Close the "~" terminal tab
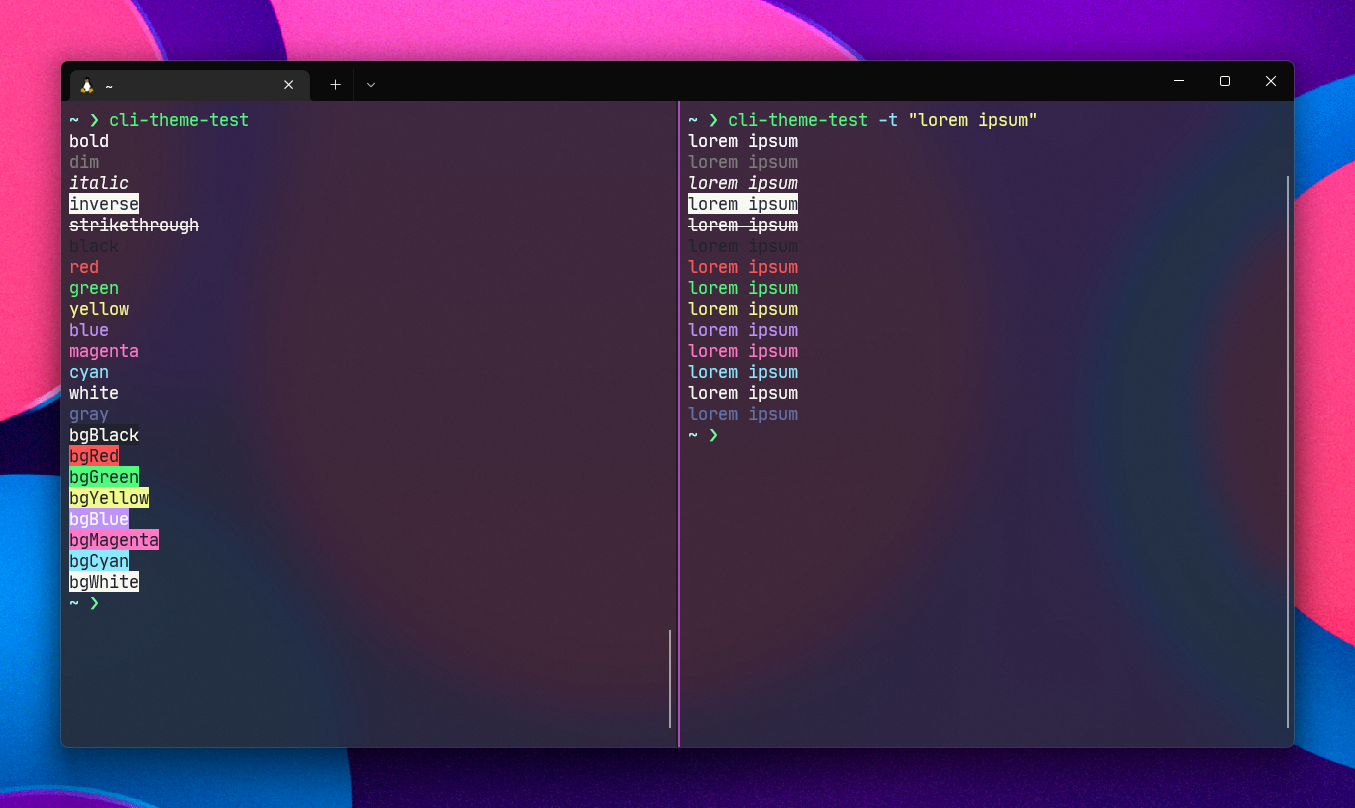The height and width of the screenshot is (808, 1355). pos(288,86)
